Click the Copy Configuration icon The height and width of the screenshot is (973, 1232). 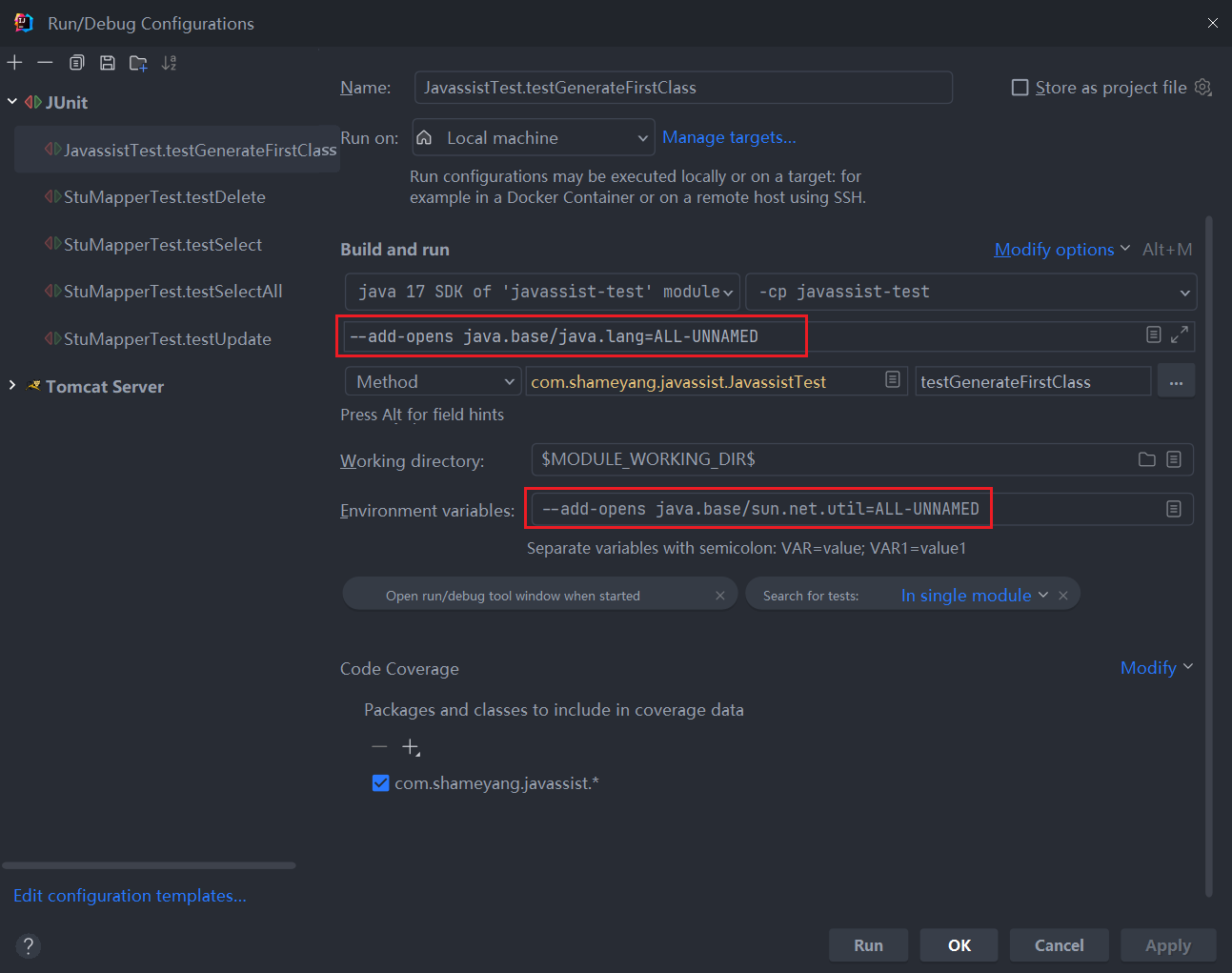pyautogui.click(x=76, y=63)
